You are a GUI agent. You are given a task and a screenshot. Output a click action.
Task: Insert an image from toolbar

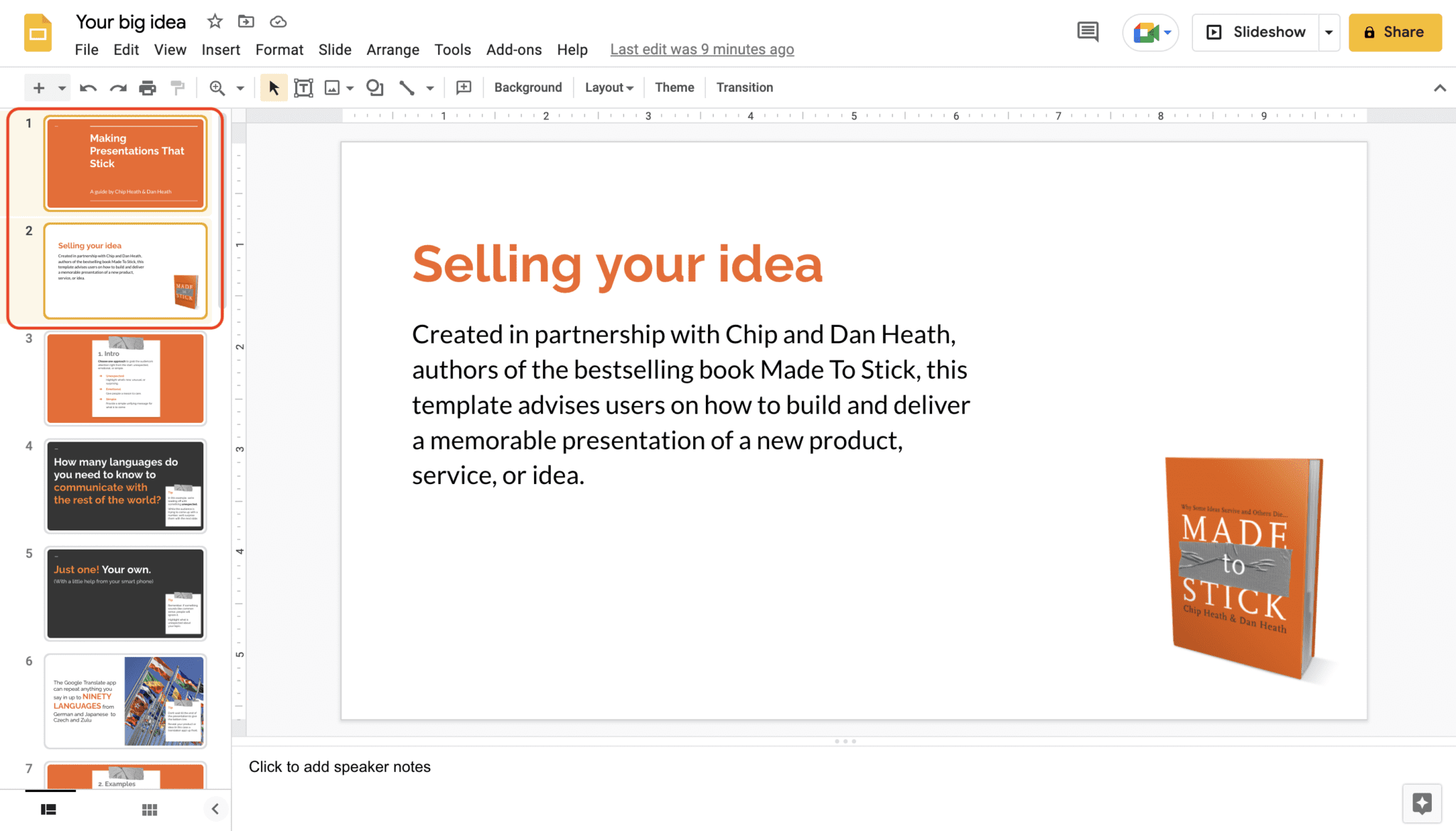coord(332,87)
